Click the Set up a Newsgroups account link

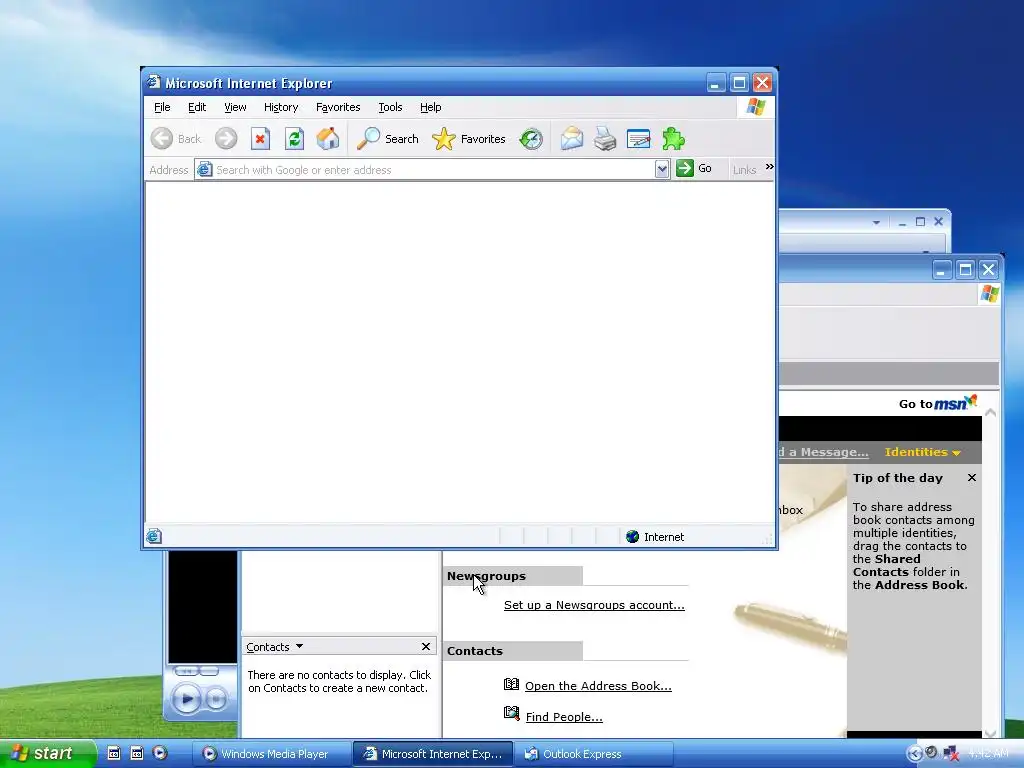[594, 605]
